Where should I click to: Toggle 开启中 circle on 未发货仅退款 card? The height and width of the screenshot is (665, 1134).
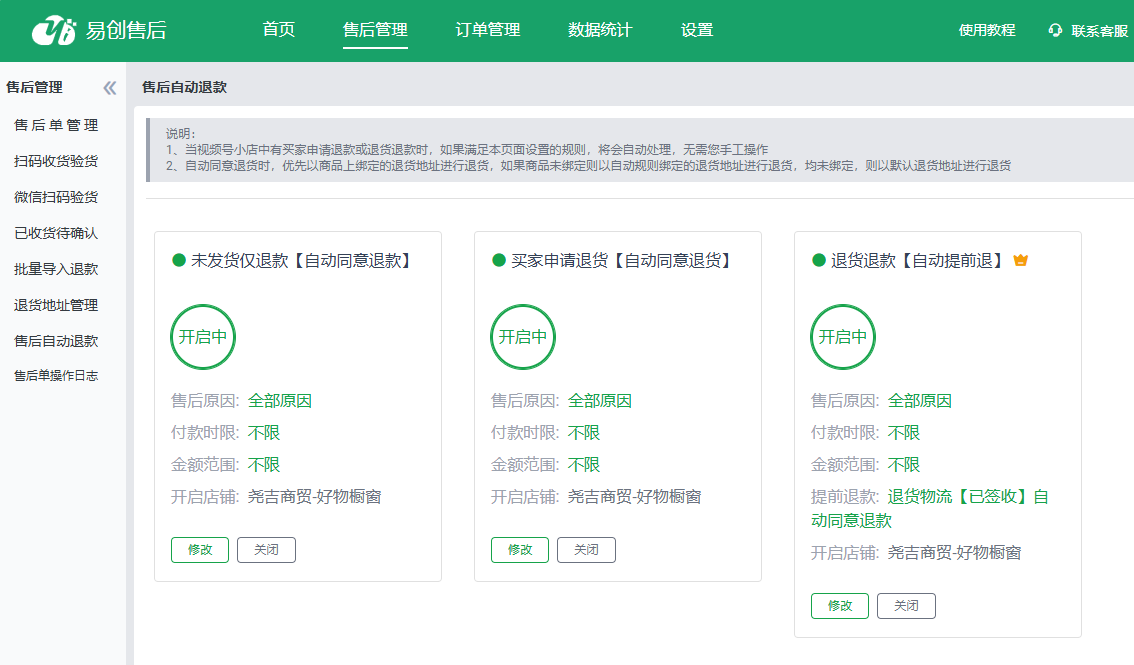click(203, 337)
